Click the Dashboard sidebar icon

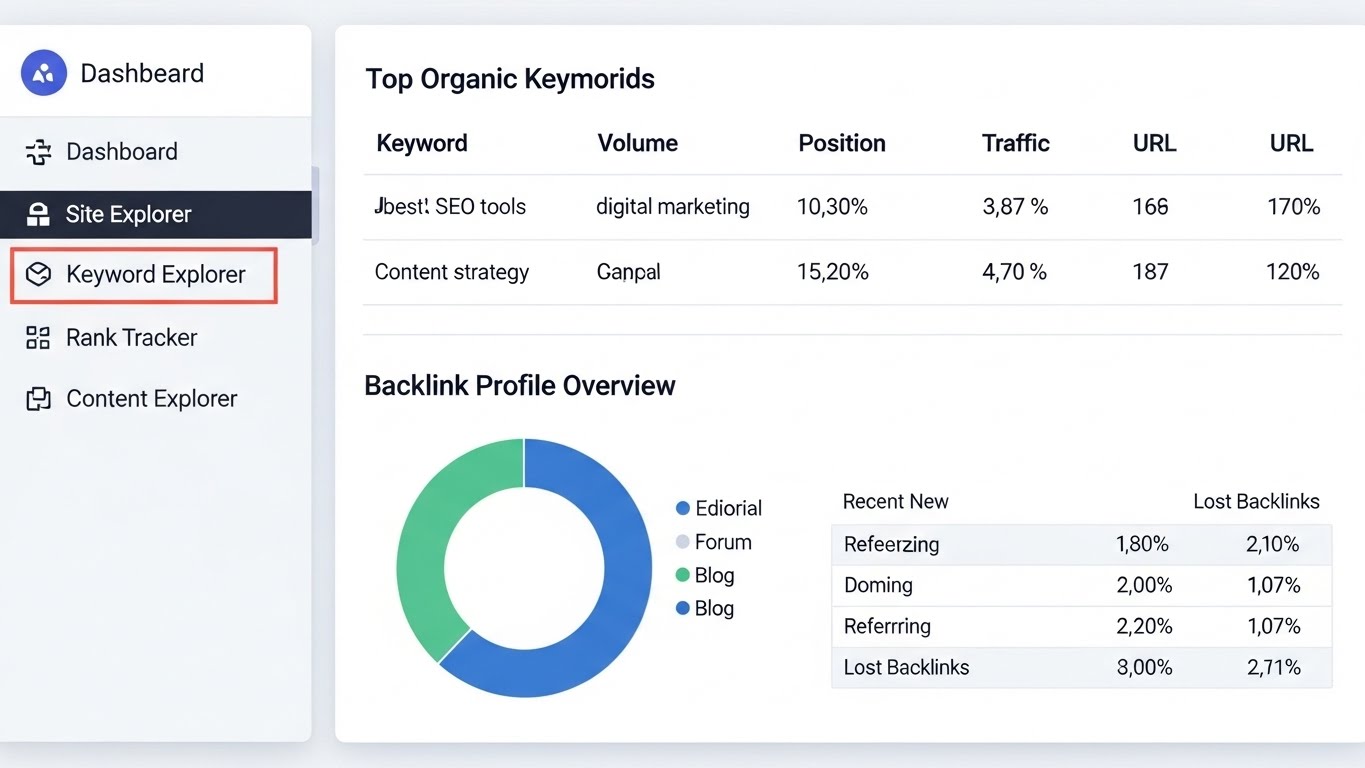(x=38, y=152)
